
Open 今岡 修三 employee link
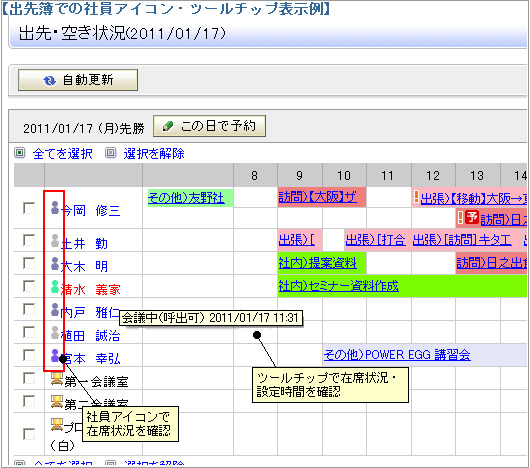click(x=91, y=211)
